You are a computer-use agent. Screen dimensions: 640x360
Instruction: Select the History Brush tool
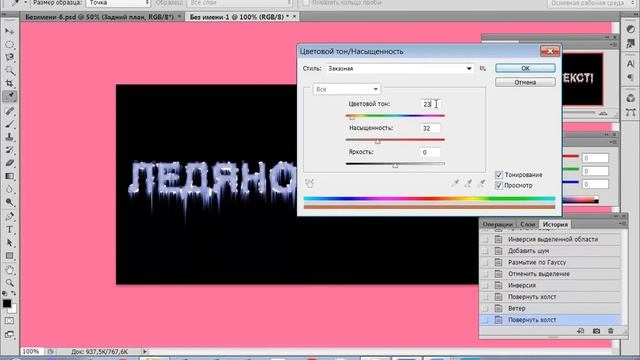[10, 150]
